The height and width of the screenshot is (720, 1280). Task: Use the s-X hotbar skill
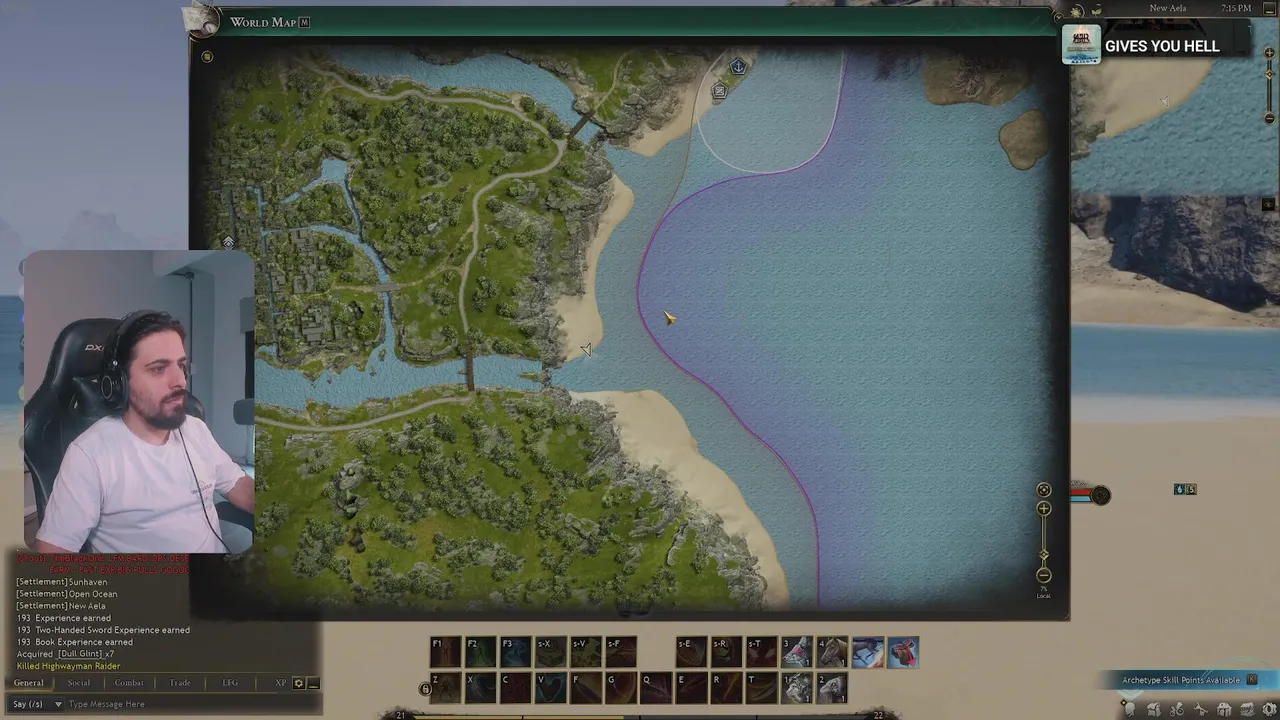550,652
